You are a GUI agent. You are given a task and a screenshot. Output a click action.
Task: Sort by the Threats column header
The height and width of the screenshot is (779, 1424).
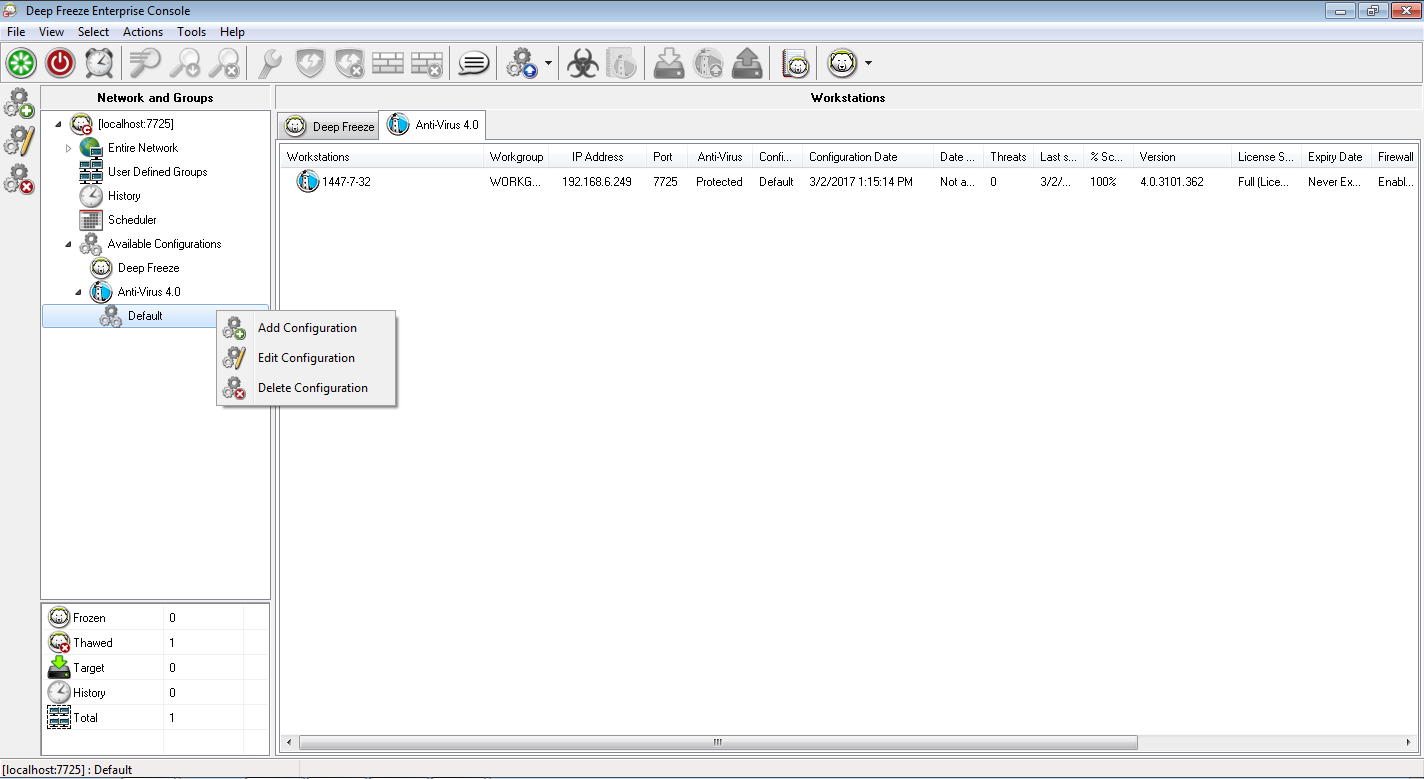pyautogui.click(x=1008, y=157)
